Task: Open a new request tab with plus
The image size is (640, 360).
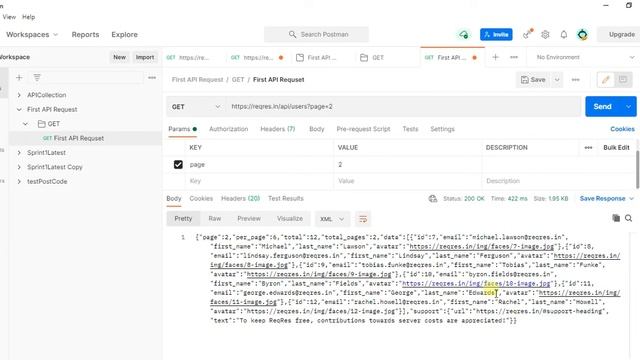Action: point(496,58)
